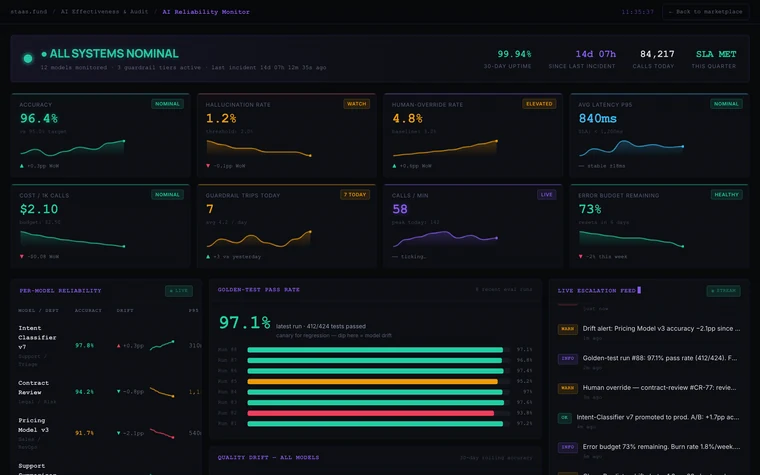This screenshot has height=475, width=760.
Task: Click the Accuracy 96.4% value
Action: pyautogui.click(x=39, y=118)
